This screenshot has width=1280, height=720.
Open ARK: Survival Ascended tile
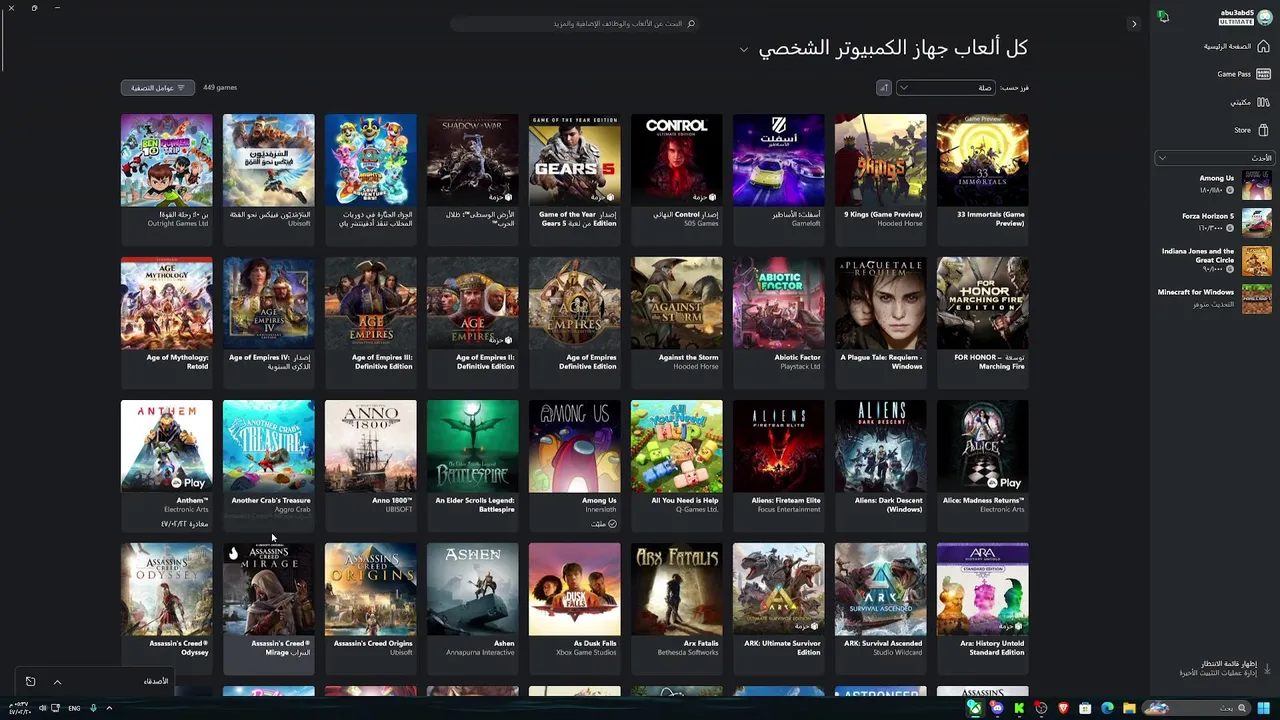tap(880, 607)
